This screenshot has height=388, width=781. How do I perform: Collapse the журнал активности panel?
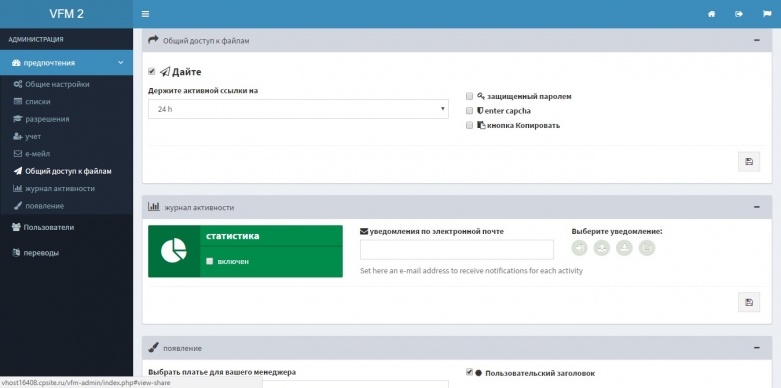click(x=757, y=207)
